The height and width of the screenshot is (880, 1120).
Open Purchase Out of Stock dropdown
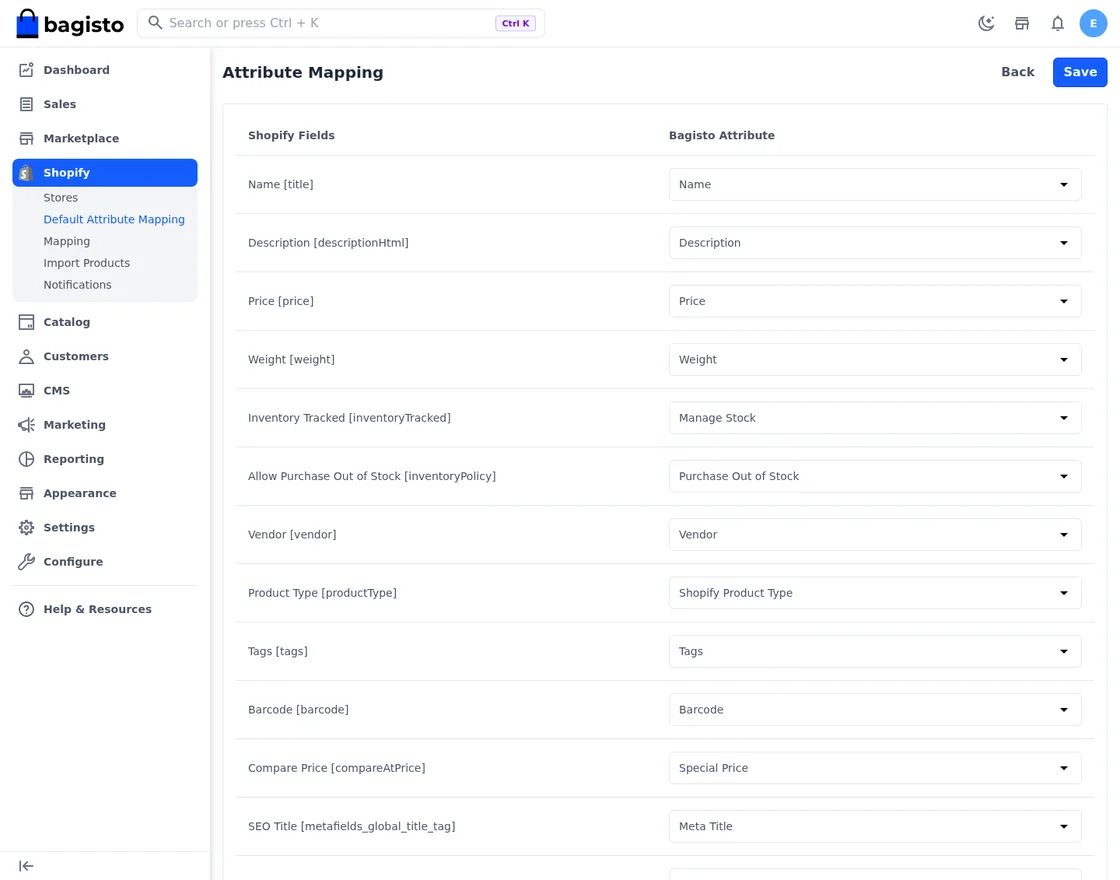click(875, 476)
